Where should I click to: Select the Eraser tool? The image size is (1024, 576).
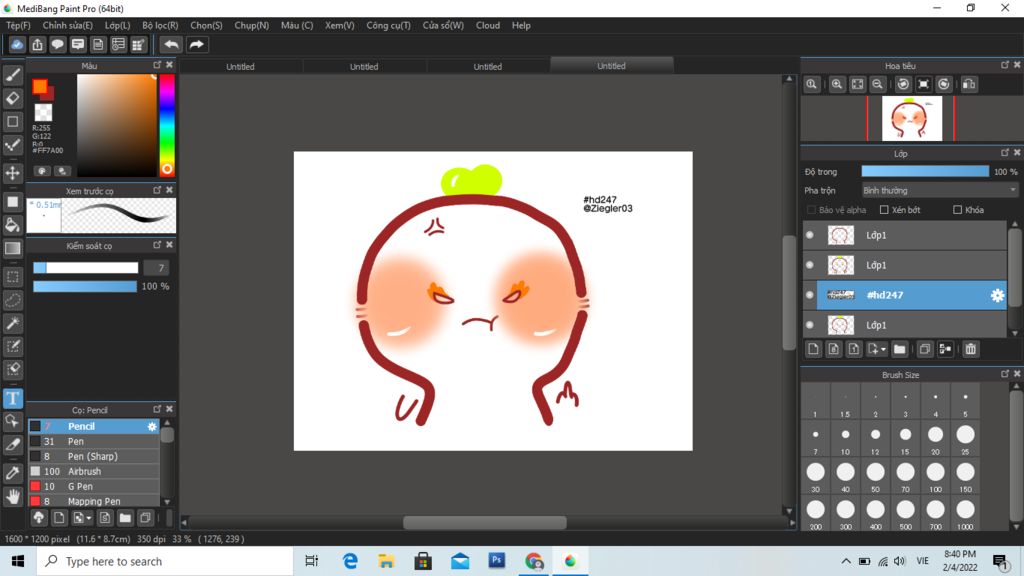(x=12, y=98)
